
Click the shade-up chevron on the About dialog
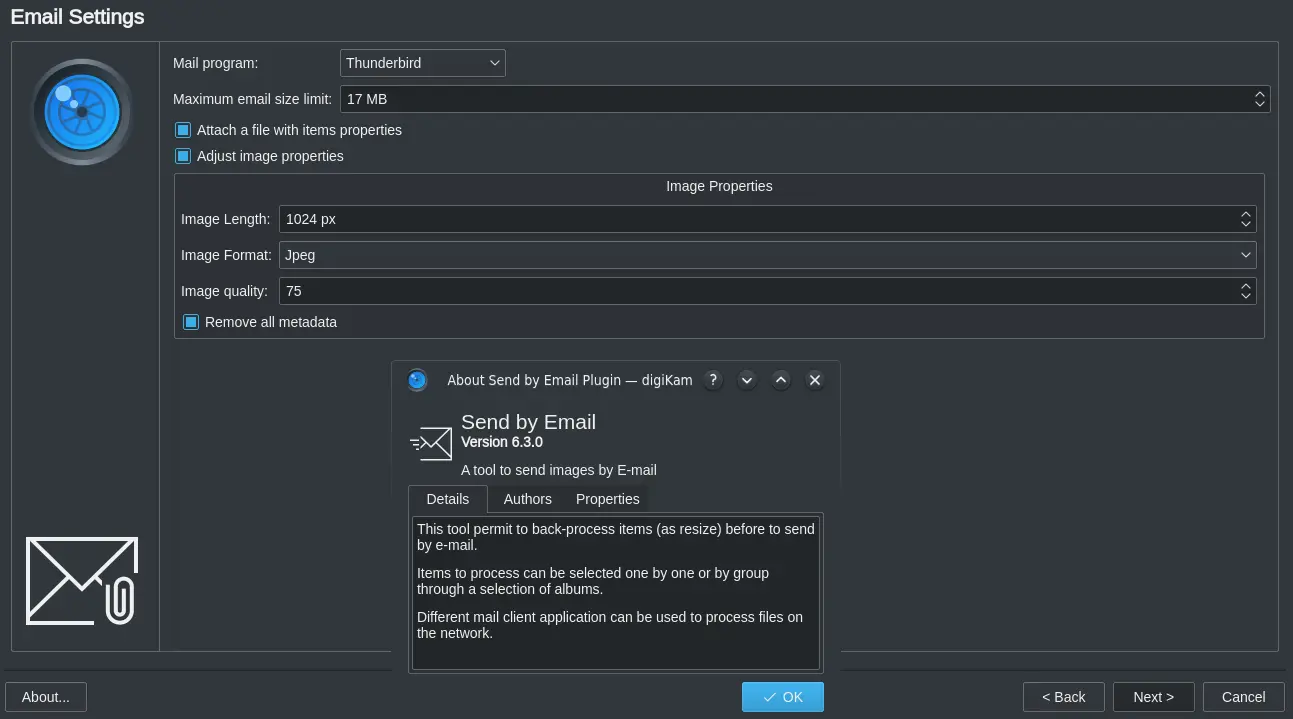(781, 380)
